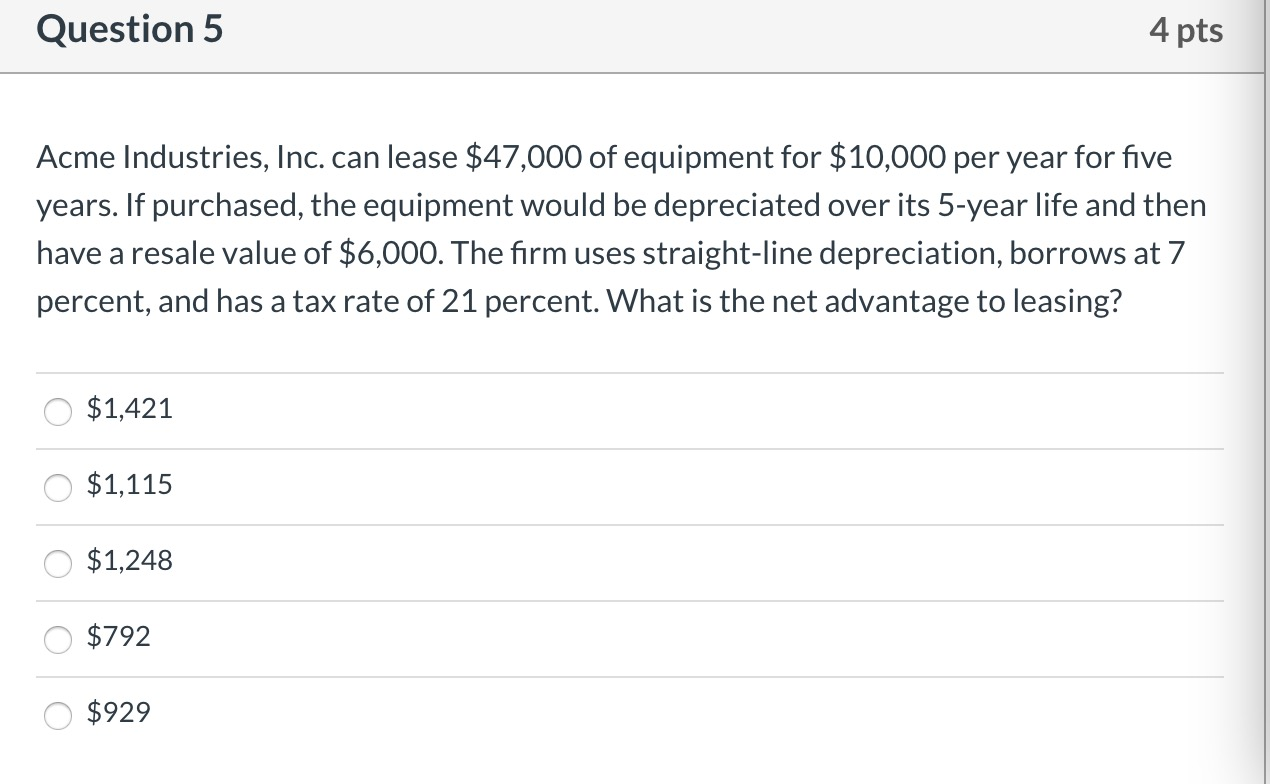Click the $1,115 answer label text
Viewport: 1270px width, 784px height.
tap(130, 485)
